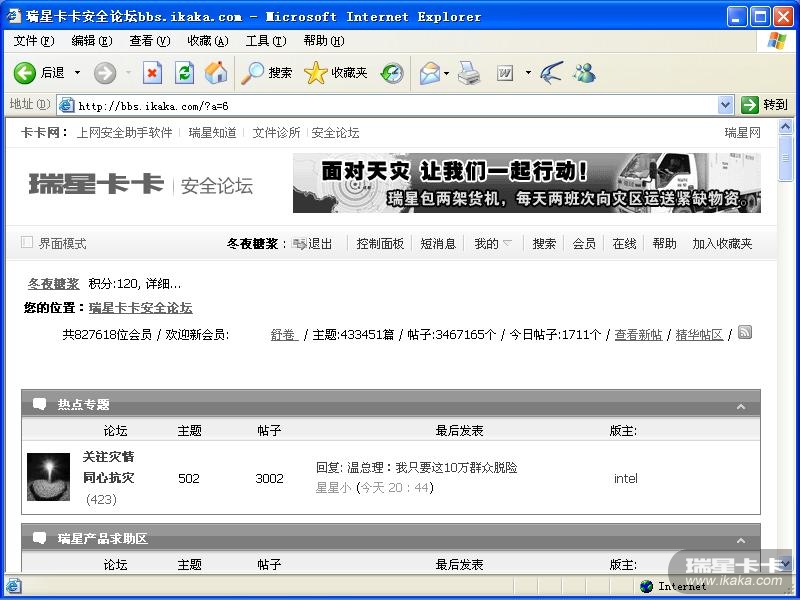The height and width of the screenshot is (600, 800).
Task: Stop loading with the red X icon
Action: pyautogui.click(x=152, y=73)
